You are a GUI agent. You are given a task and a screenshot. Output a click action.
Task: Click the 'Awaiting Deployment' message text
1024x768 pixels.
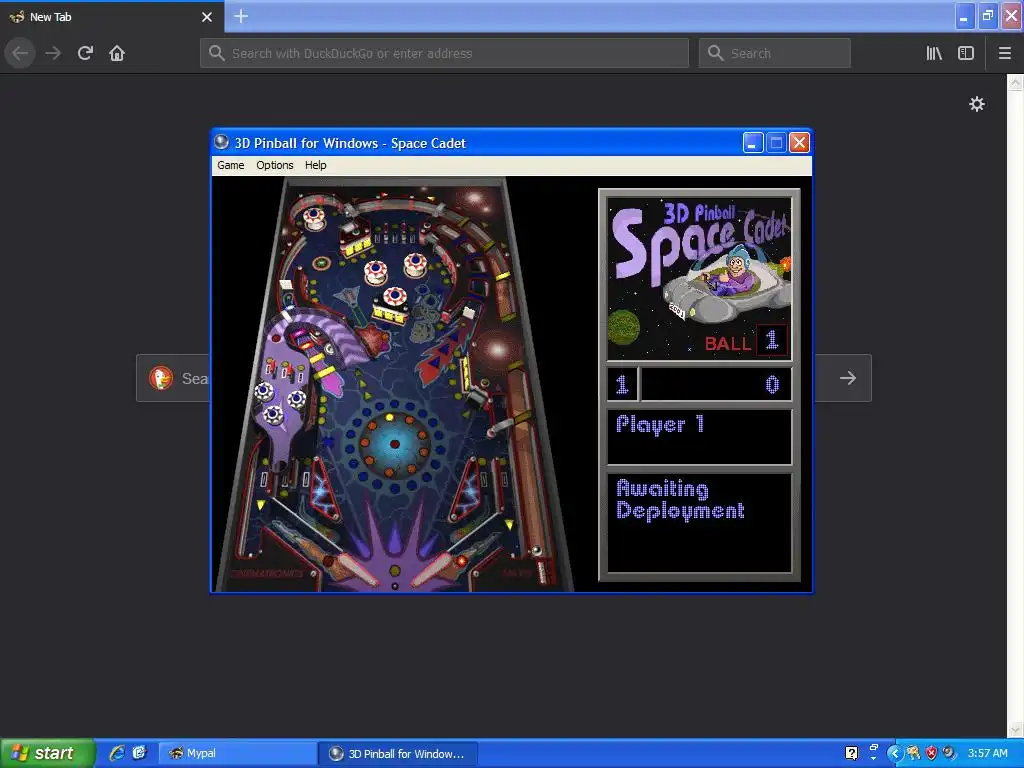(680, 500)
